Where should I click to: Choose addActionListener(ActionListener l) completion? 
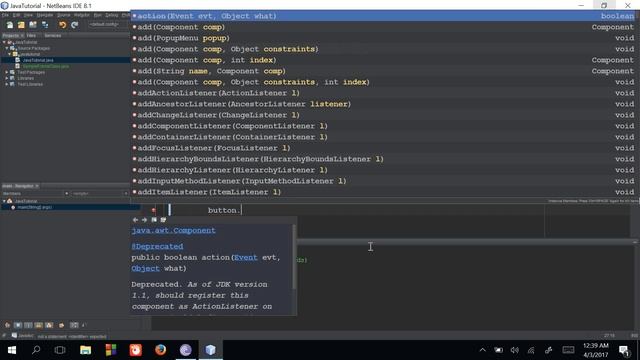383,93
